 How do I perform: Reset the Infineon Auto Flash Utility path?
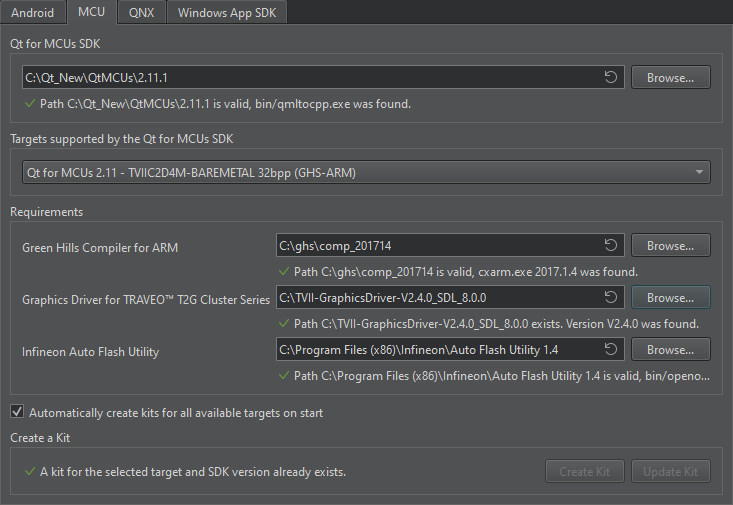[x=610, y=349]
